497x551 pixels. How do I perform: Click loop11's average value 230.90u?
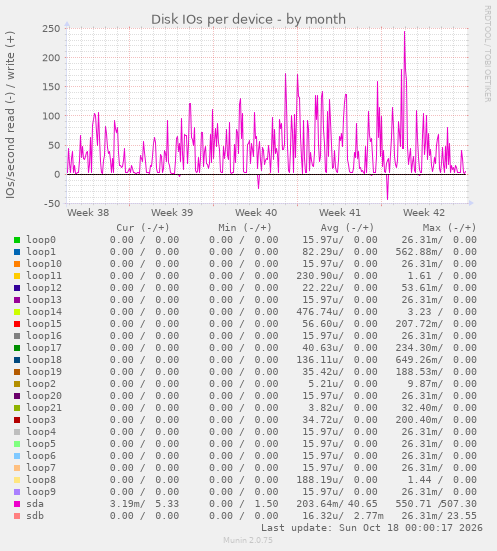(317, 276)
